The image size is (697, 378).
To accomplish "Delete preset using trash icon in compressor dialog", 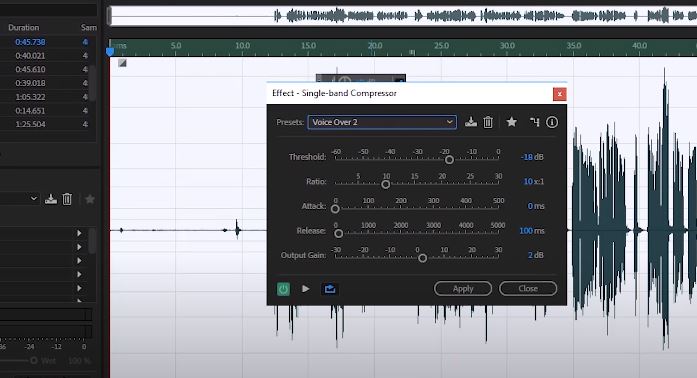I will (488, 122).
